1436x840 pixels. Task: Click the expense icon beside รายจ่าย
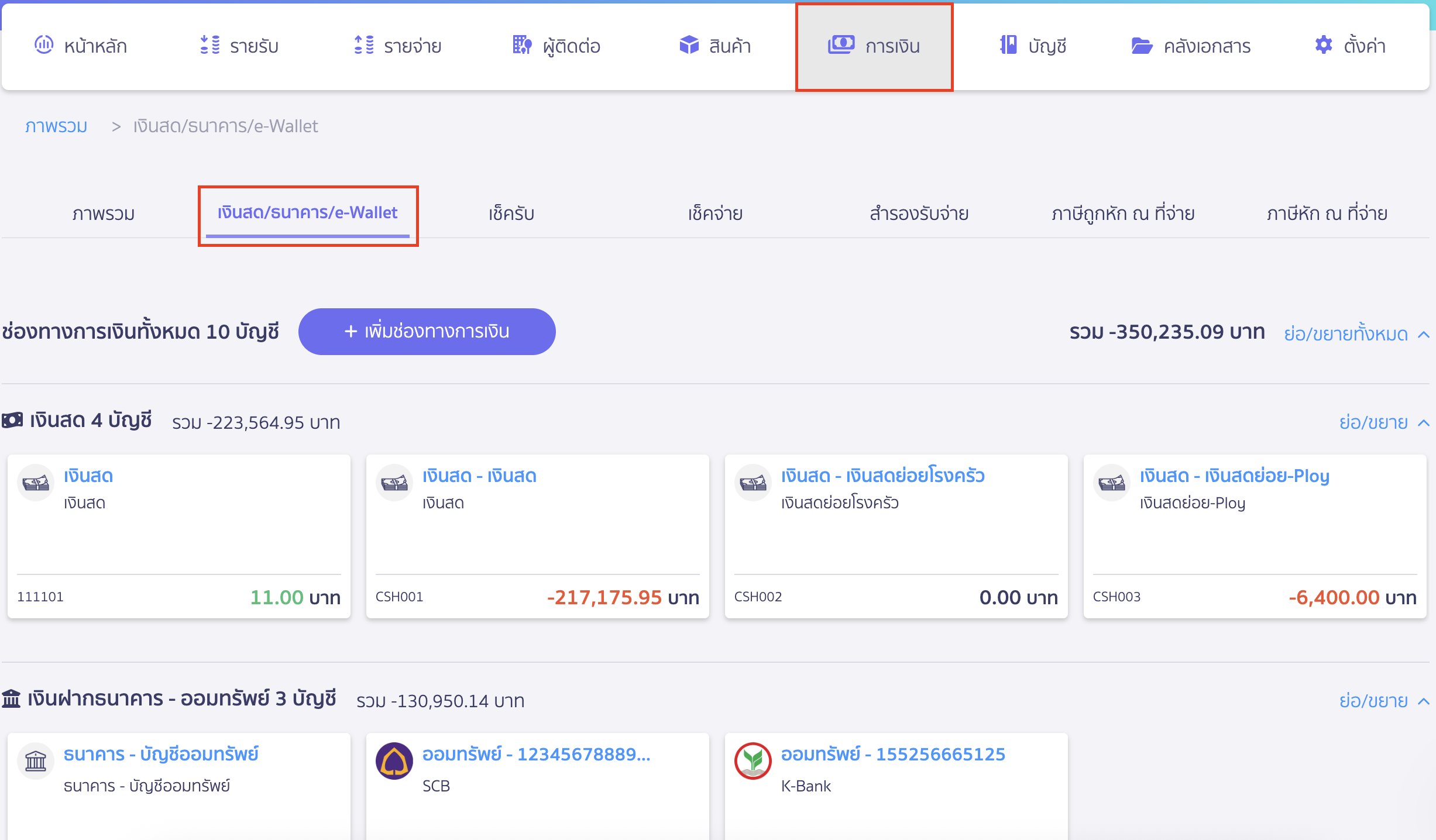[x=364, y=45]
